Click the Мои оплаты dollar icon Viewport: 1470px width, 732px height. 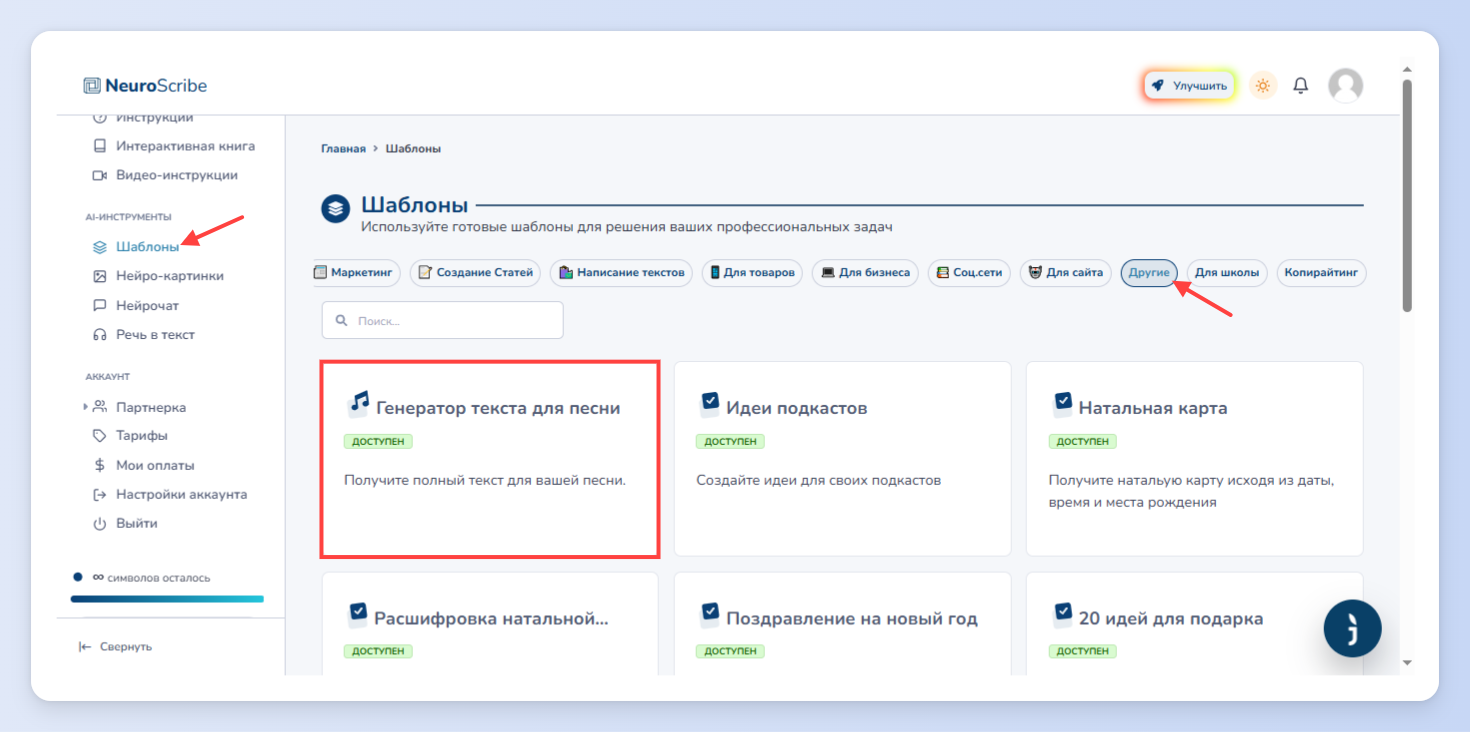coord(99,465)
